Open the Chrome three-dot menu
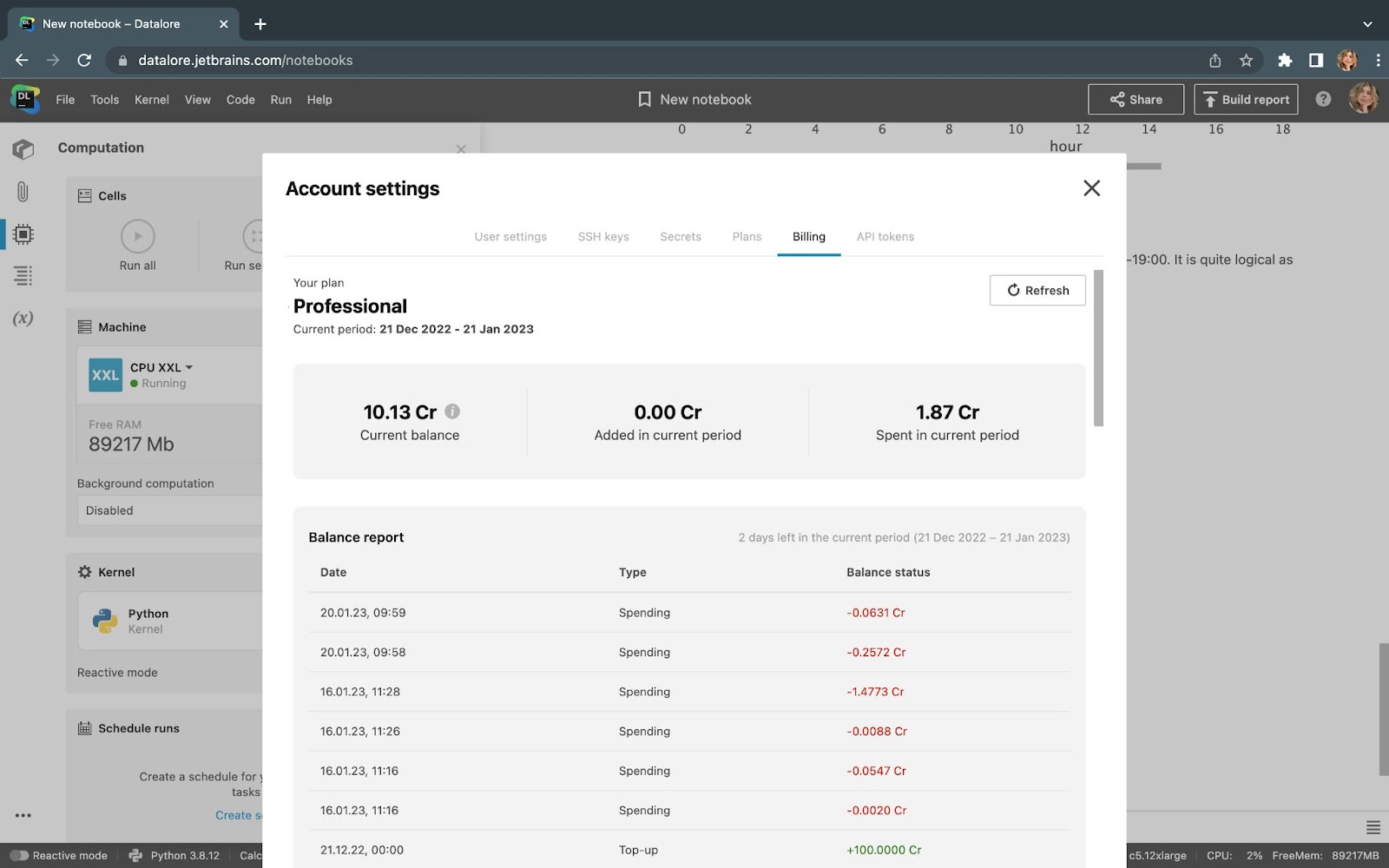 (x=1378, y=60)
